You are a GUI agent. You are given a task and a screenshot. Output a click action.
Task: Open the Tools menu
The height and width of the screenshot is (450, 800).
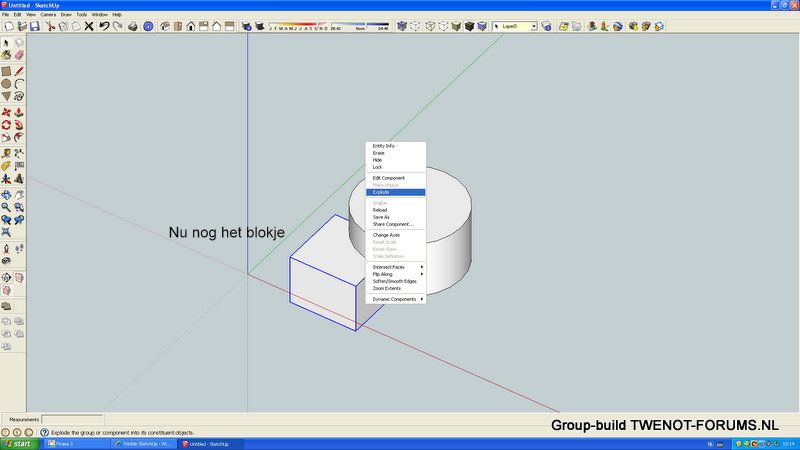pyautogui.click(x=81, y=15)
